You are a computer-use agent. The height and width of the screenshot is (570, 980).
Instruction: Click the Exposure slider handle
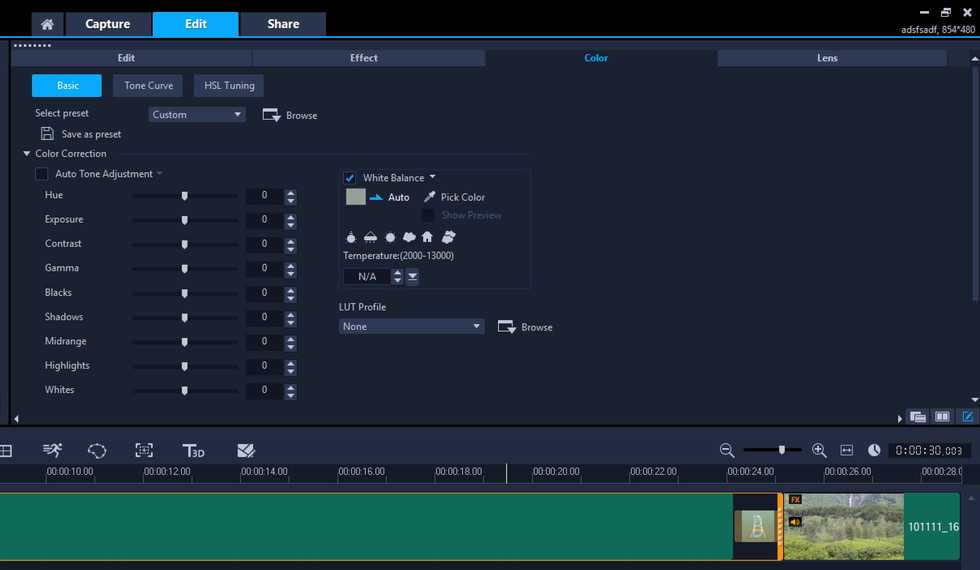(185, 220)
